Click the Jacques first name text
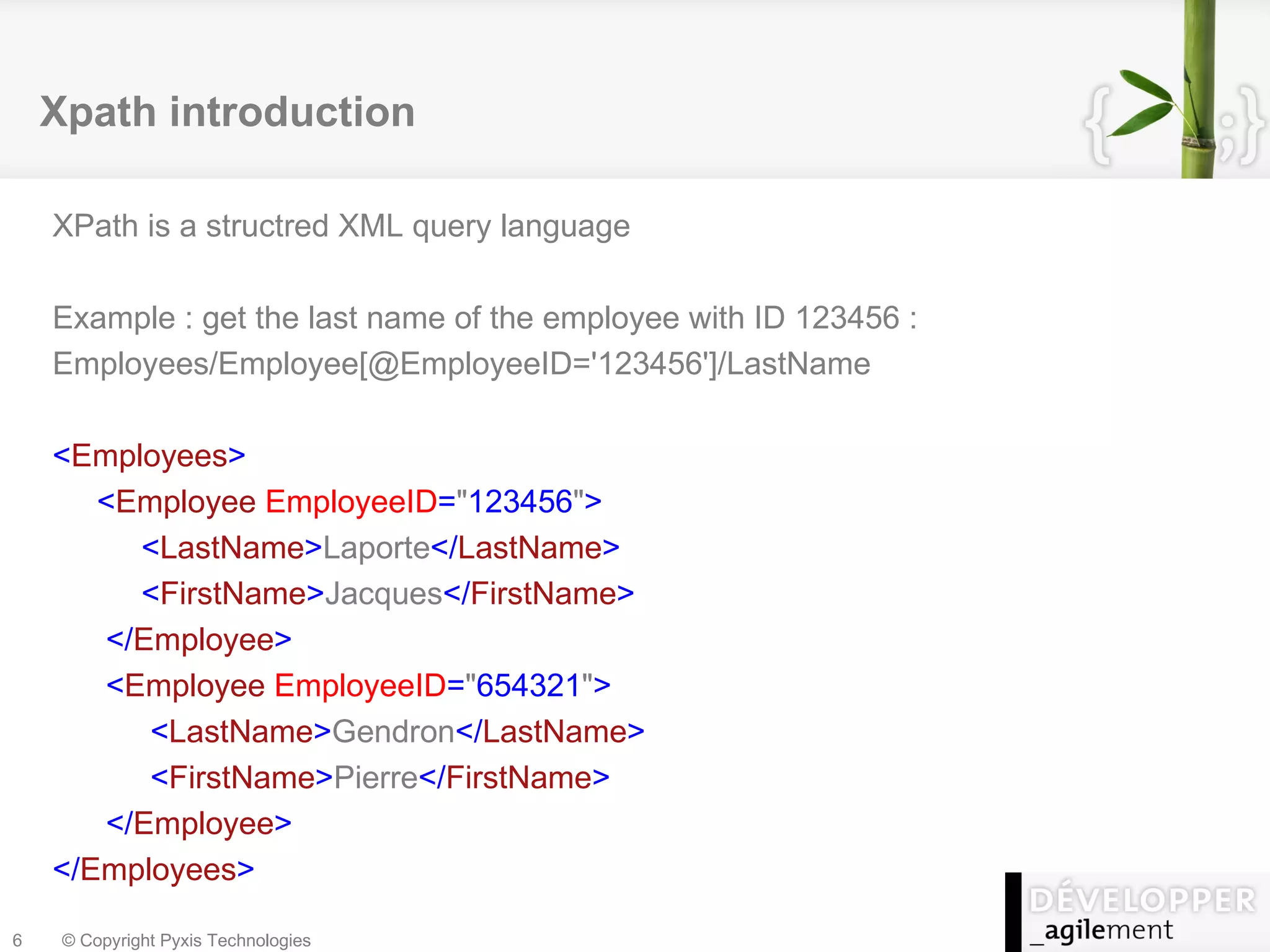Viewport: 1270px width, 952px height. point(383,594)
